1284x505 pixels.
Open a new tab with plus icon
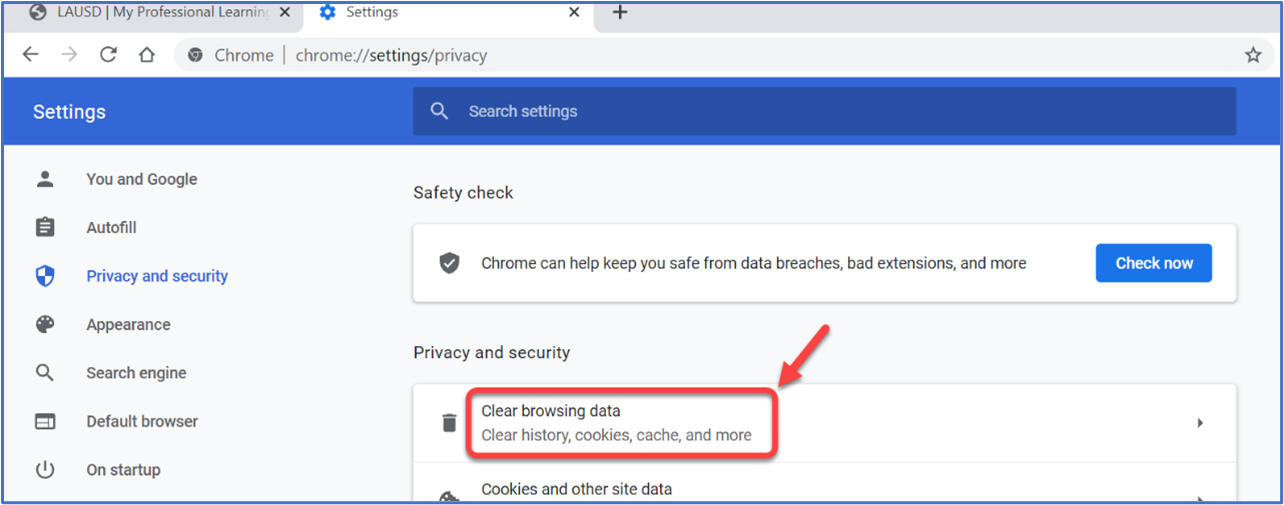(620, 12)
